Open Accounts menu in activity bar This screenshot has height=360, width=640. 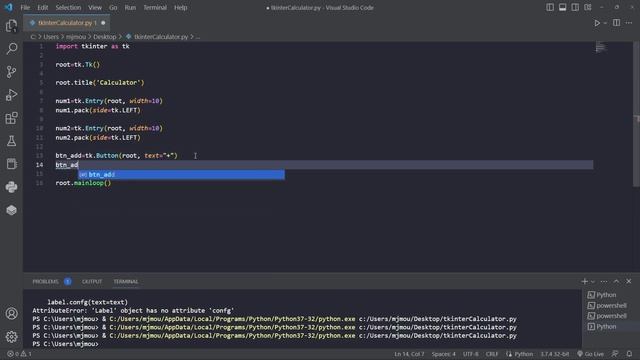[11, 313]
